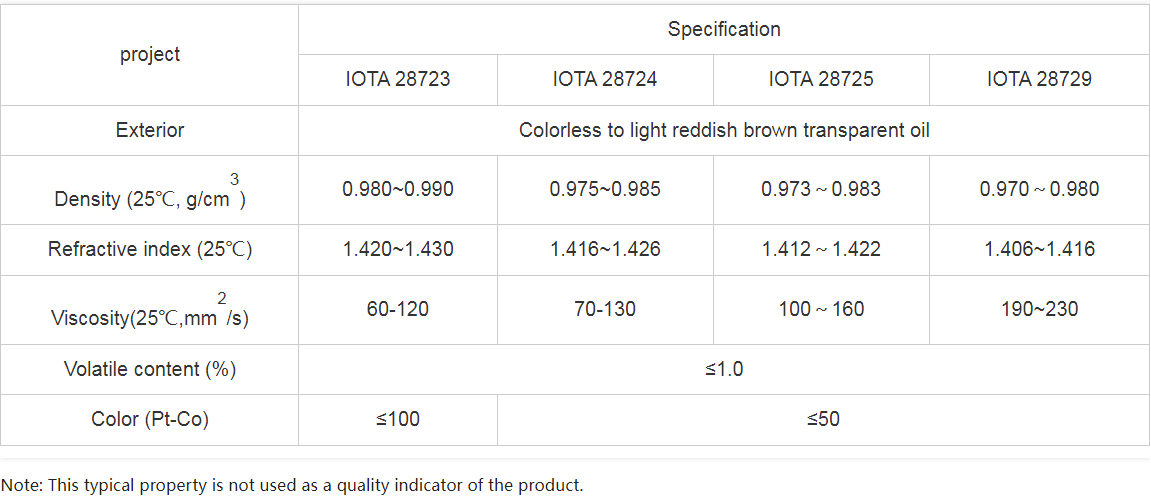Screen dimensions: 1151x504
Task: Click the 'project' header cell
Action: pyautogui.click(x=150, y=55)
